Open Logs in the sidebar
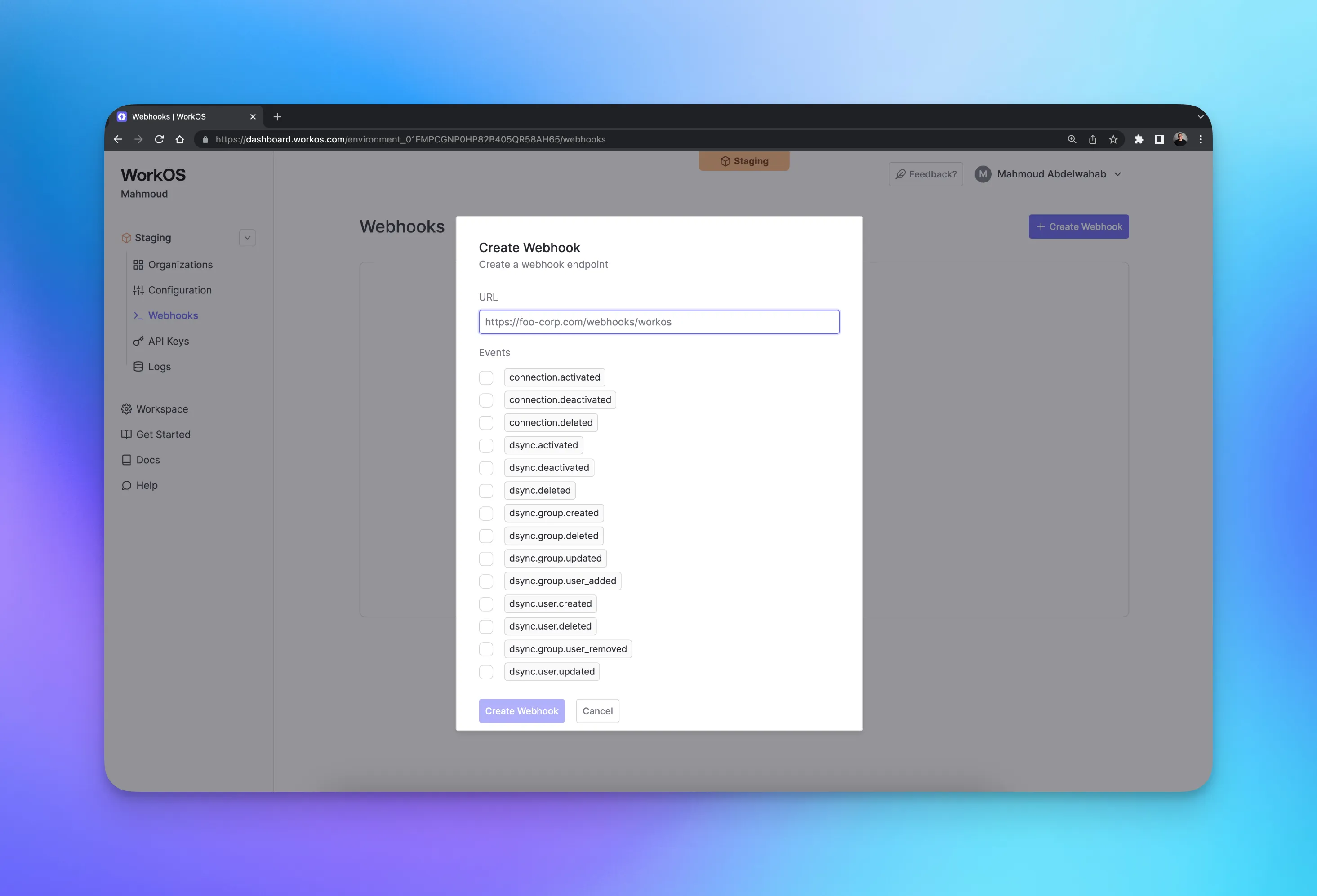The height and width of the screenshot is (896, 1317). click(x=152, y=366)
